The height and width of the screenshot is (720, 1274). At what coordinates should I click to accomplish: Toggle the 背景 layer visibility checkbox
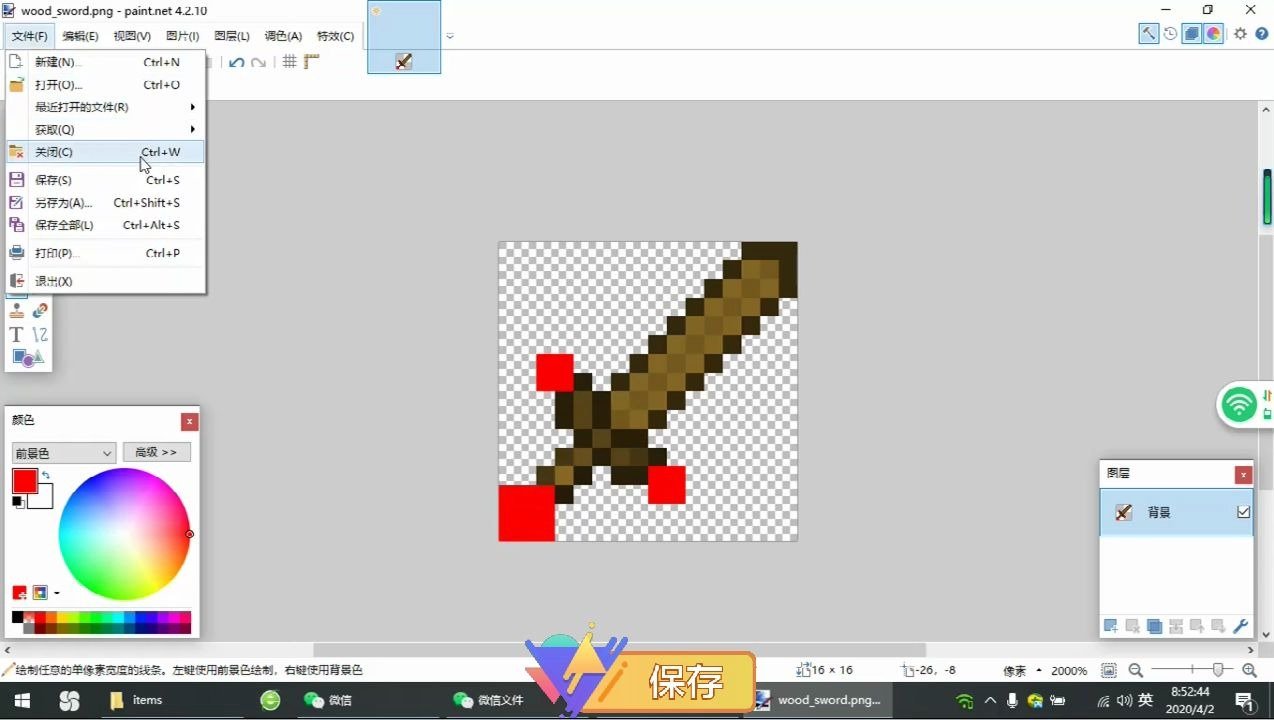click(x=1243, y=512)
